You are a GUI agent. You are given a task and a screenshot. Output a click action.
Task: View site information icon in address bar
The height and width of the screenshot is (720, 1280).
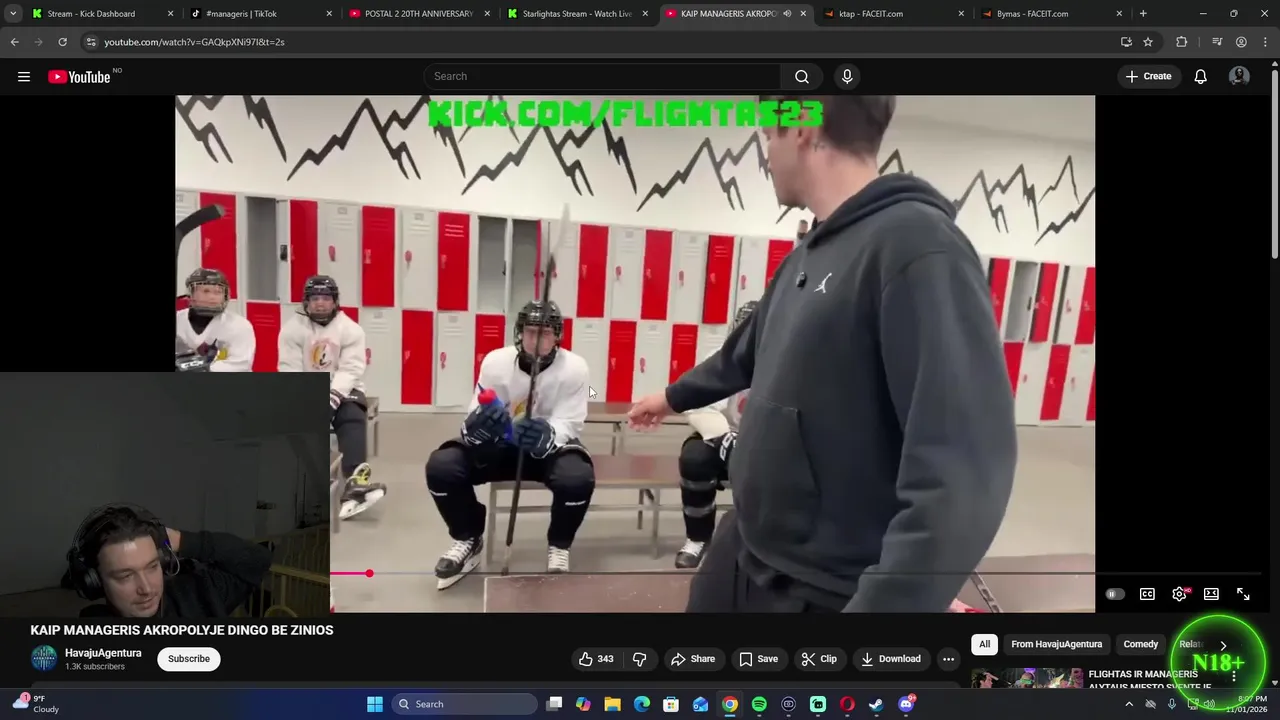click(91, 42)
